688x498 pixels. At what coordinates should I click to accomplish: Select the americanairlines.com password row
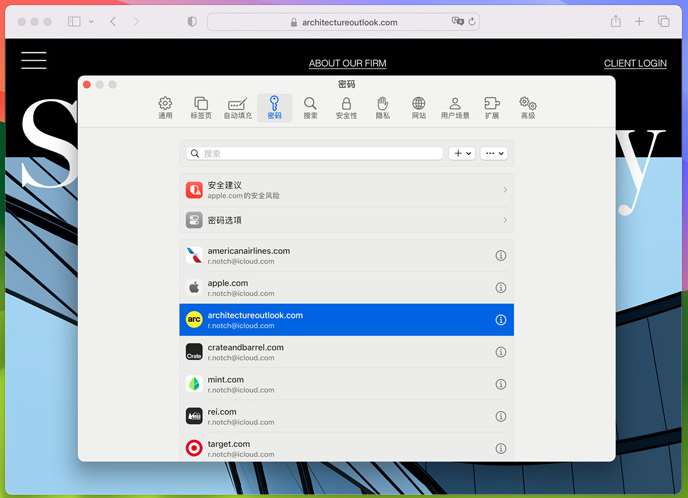[346, 255]
